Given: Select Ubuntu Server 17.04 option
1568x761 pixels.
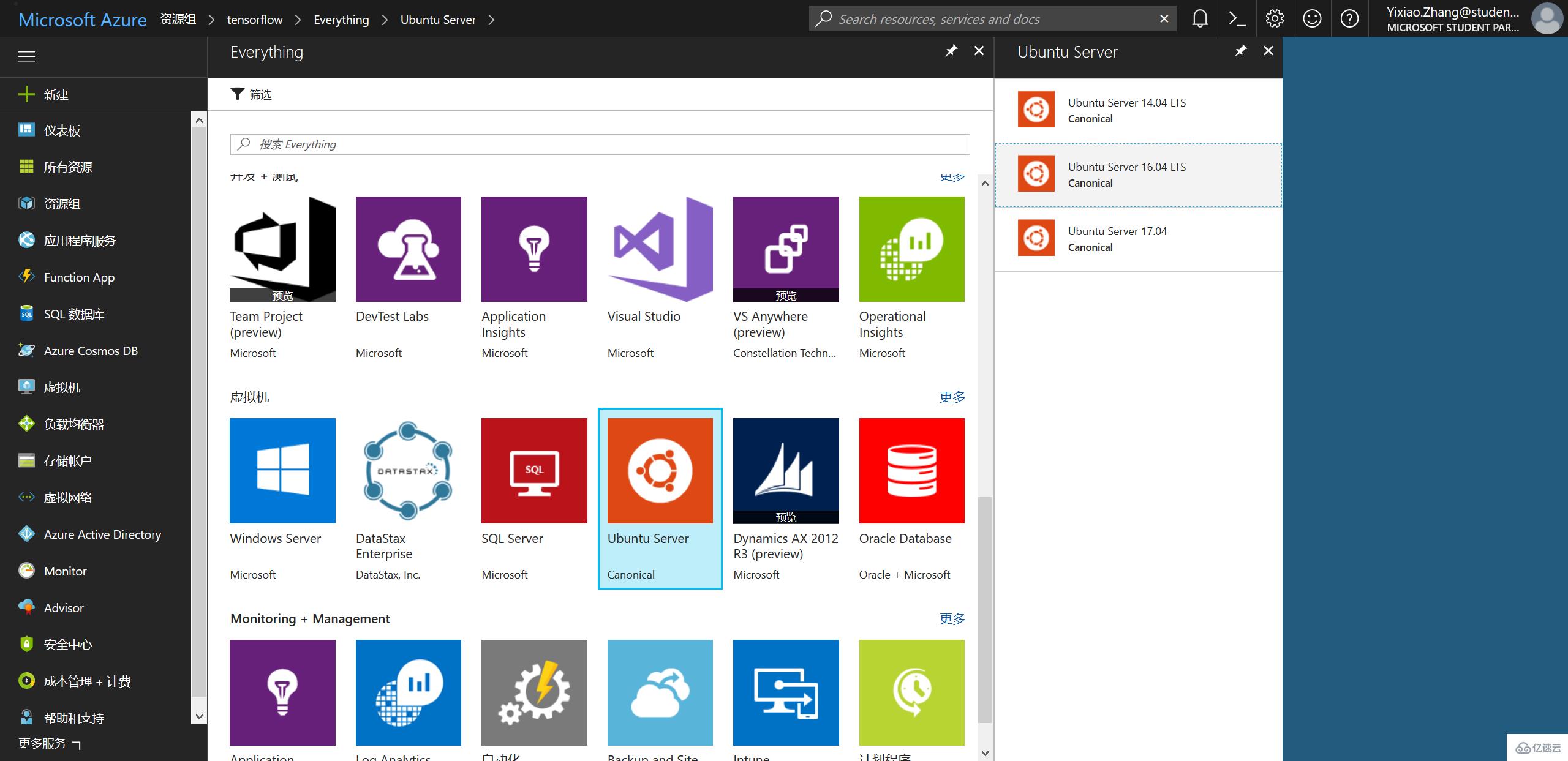Looking at the screenshot, I should point(1140,237).
